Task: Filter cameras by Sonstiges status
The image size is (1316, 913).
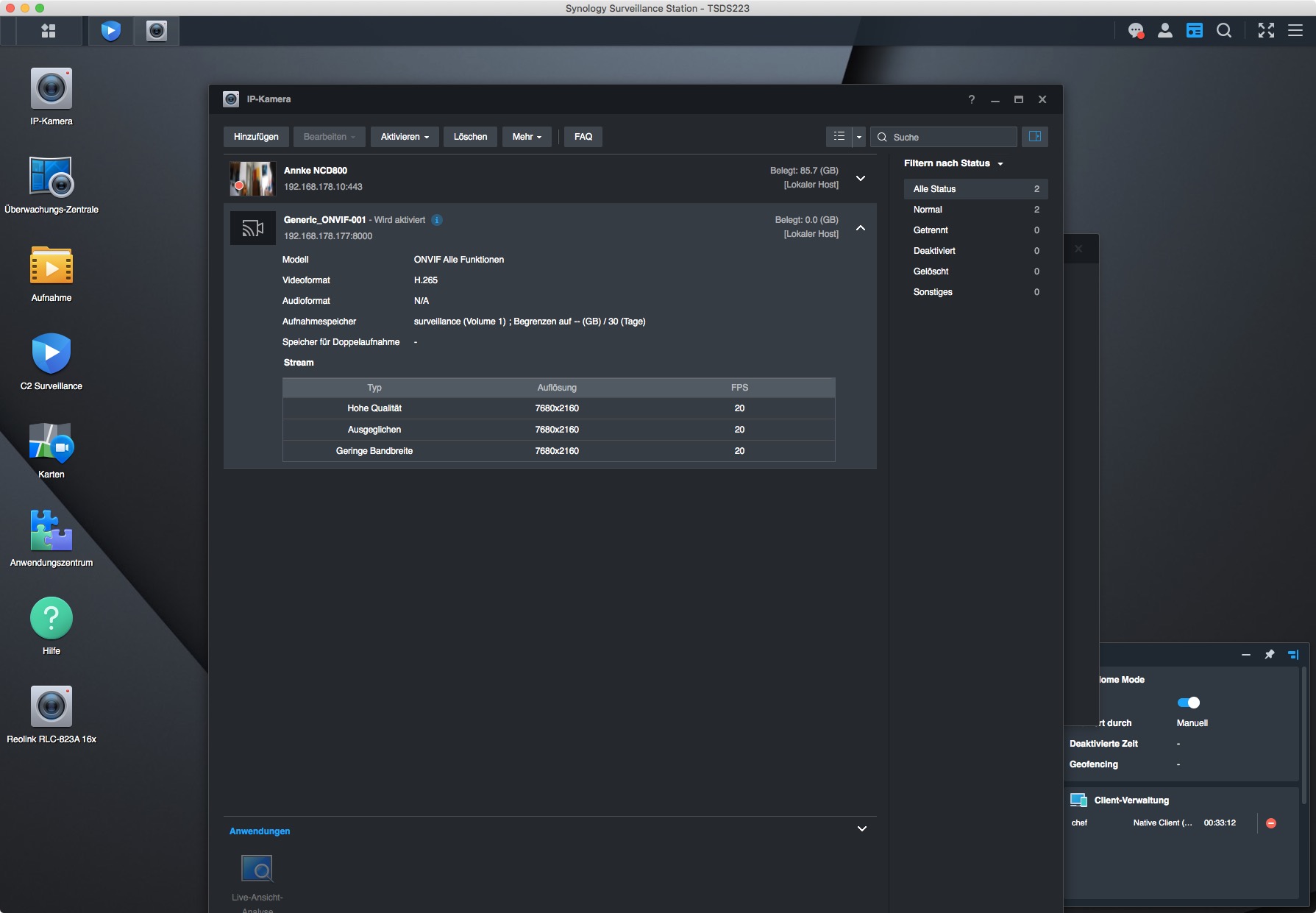Action: pyautogui.click(x=975, y=292)
